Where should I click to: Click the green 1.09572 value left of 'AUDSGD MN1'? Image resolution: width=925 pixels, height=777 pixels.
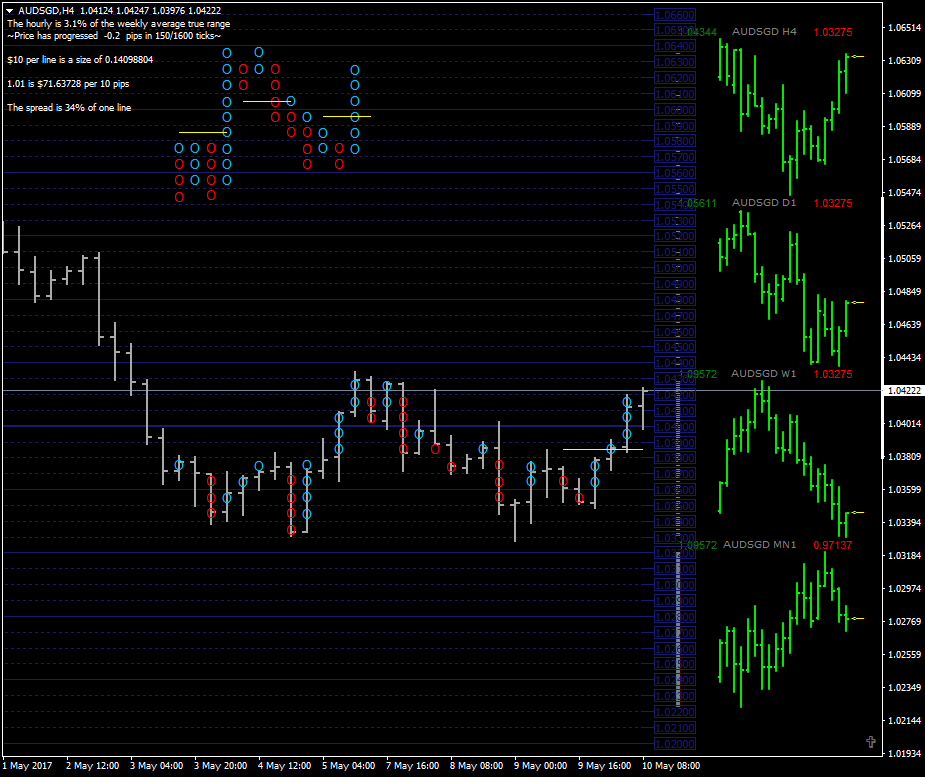coord(697,546)
